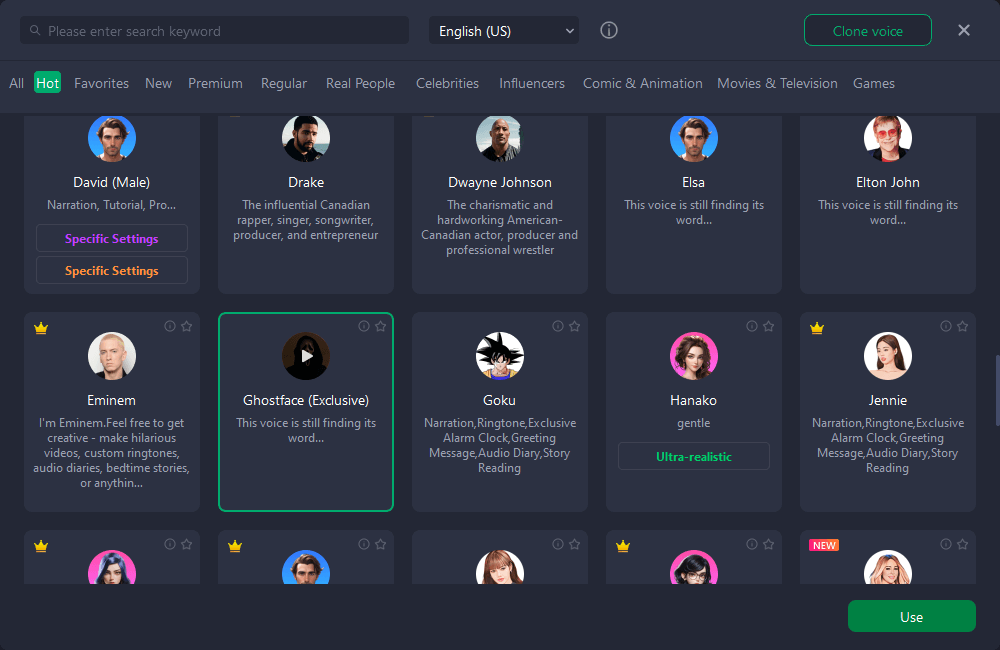Show info for the Hanako voice
1000x650 pixels.
coord(752,326)
